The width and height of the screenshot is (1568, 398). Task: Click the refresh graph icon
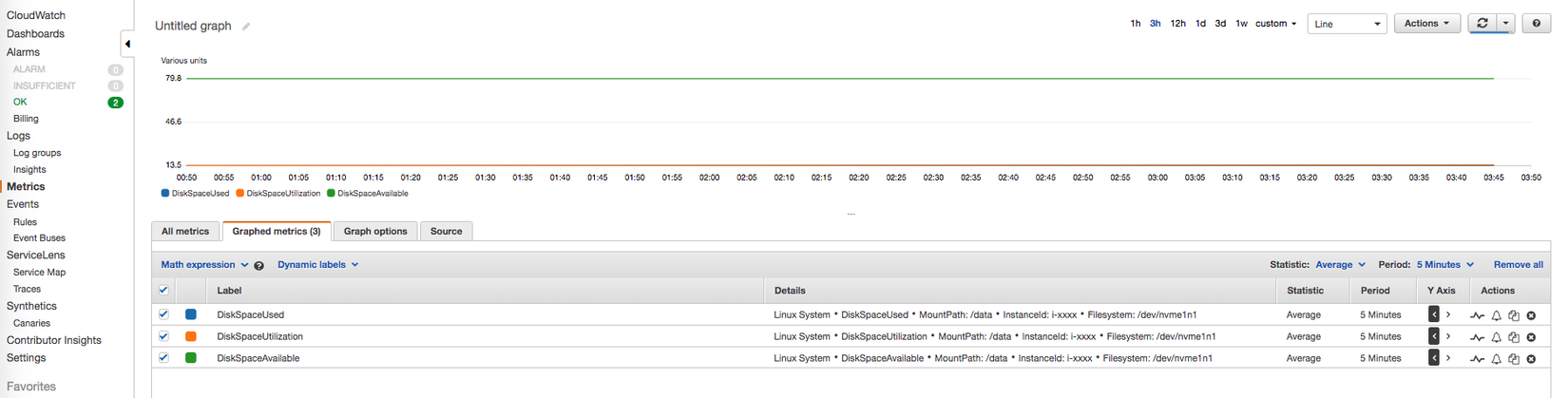coord(1482,24)
